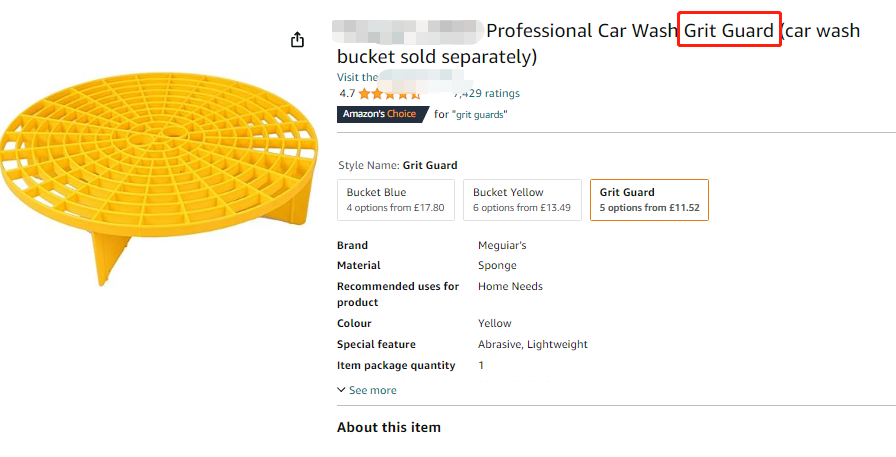The image size is (896, 457).
Task: Click the "grit guards" category link
Action: tap(480, 115)
